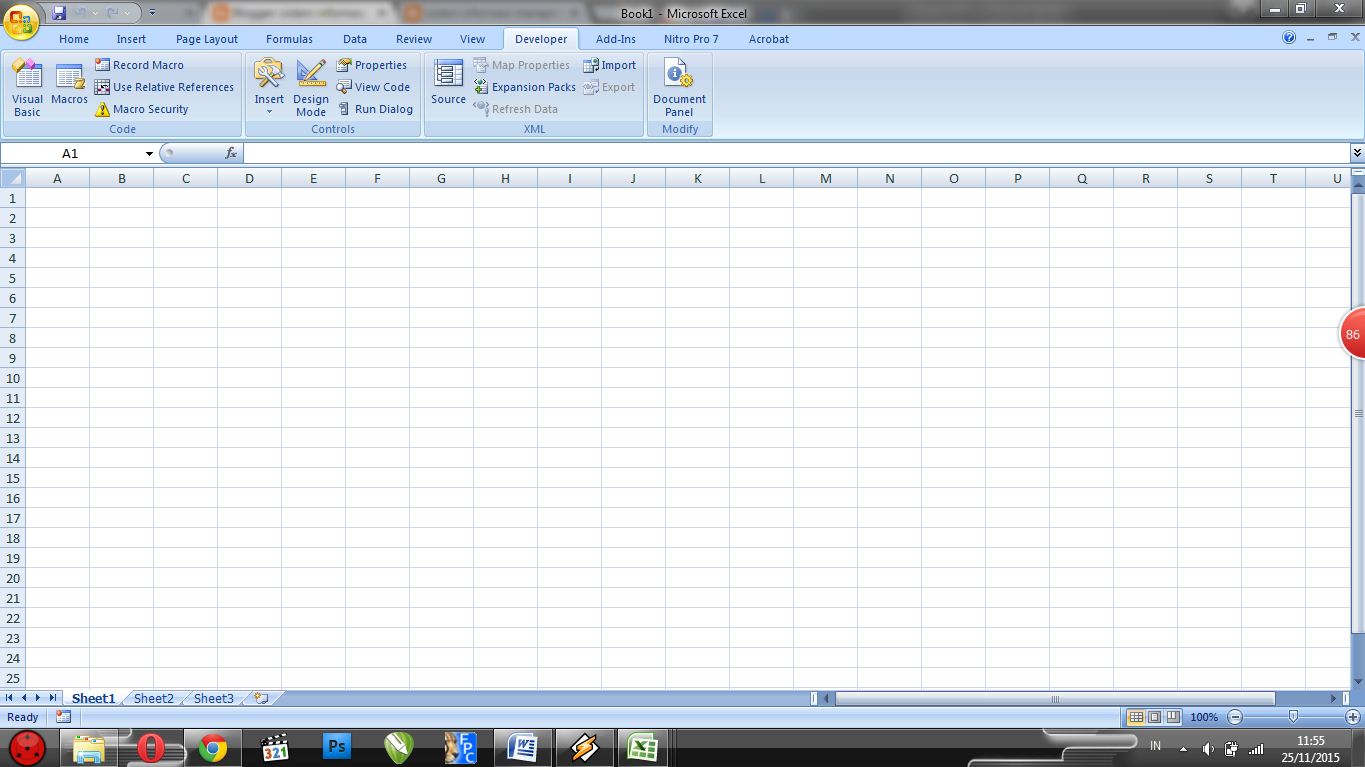Screen dimensions: 1365x767
Task: Open Macro Security settings
Action: (x=141, y=109)
